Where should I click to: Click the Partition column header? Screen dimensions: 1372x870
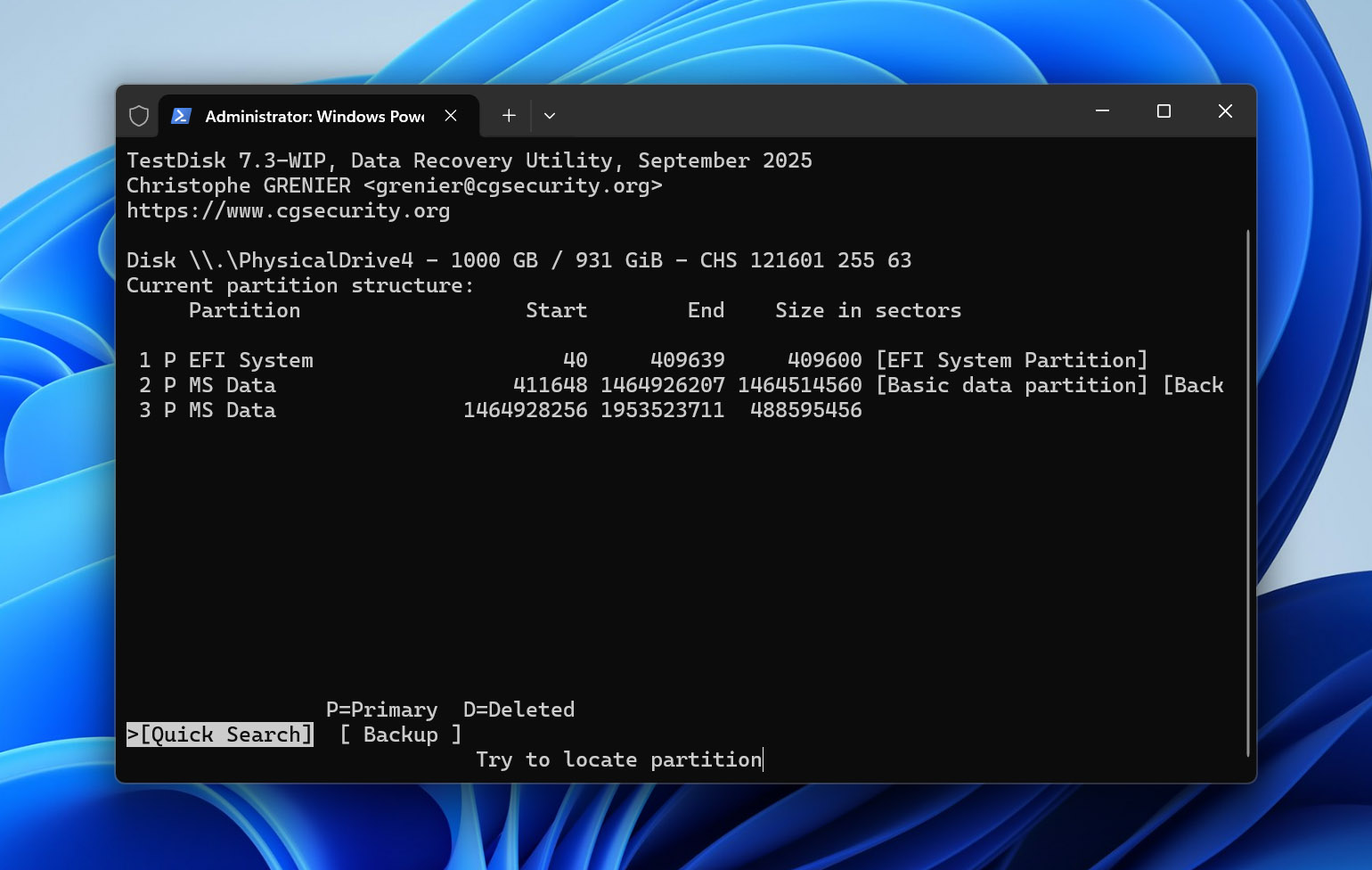pyautogui.click(x=245, y=310)
